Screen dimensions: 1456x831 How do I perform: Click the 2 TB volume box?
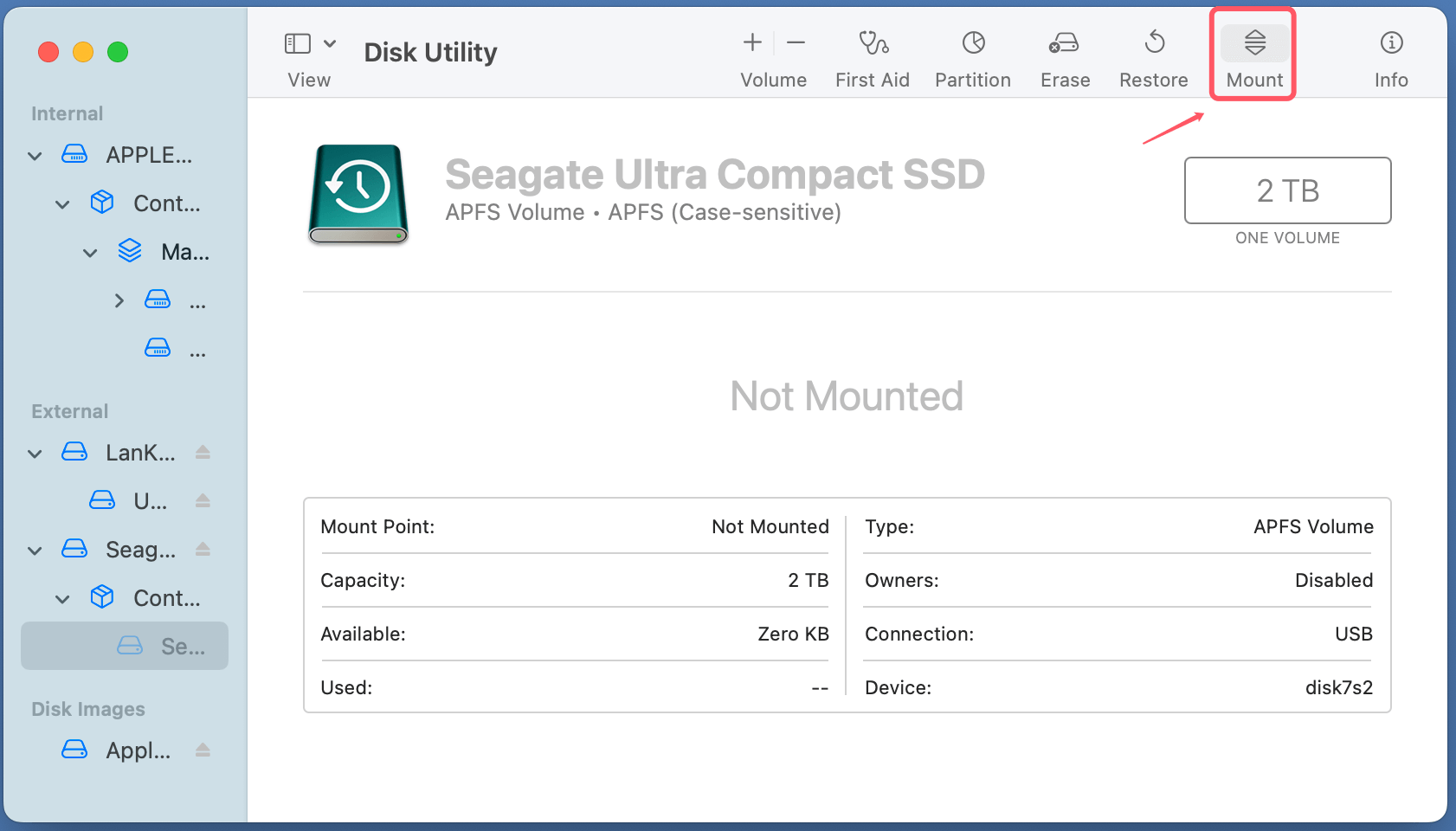[1287, 190]
